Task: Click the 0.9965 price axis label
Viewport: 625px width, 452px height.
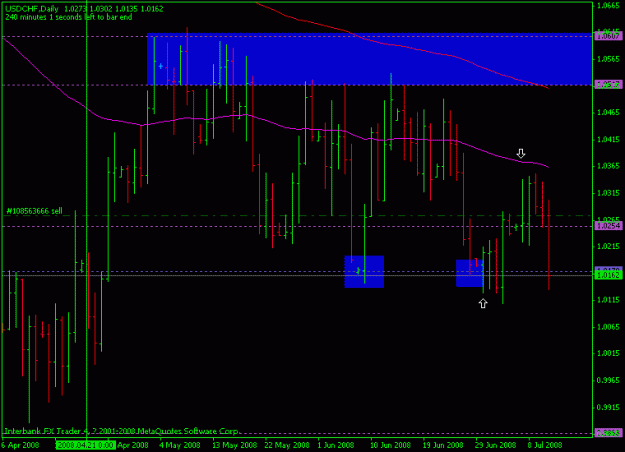Action: tap(608, 380)
